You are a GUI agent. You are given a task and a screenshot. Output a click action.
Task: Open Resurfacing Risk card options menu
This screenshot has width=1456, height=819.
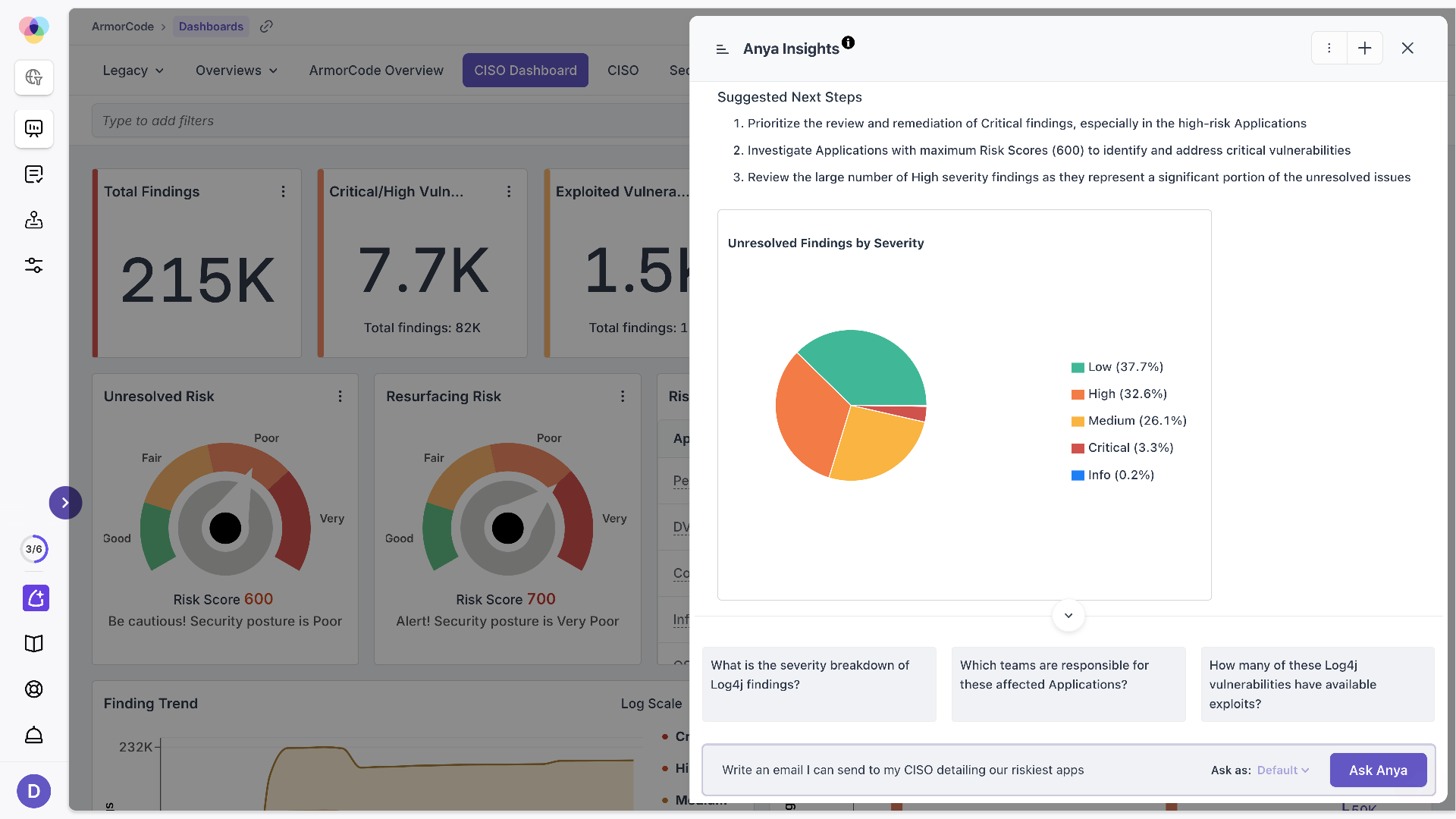click(623, 397)
